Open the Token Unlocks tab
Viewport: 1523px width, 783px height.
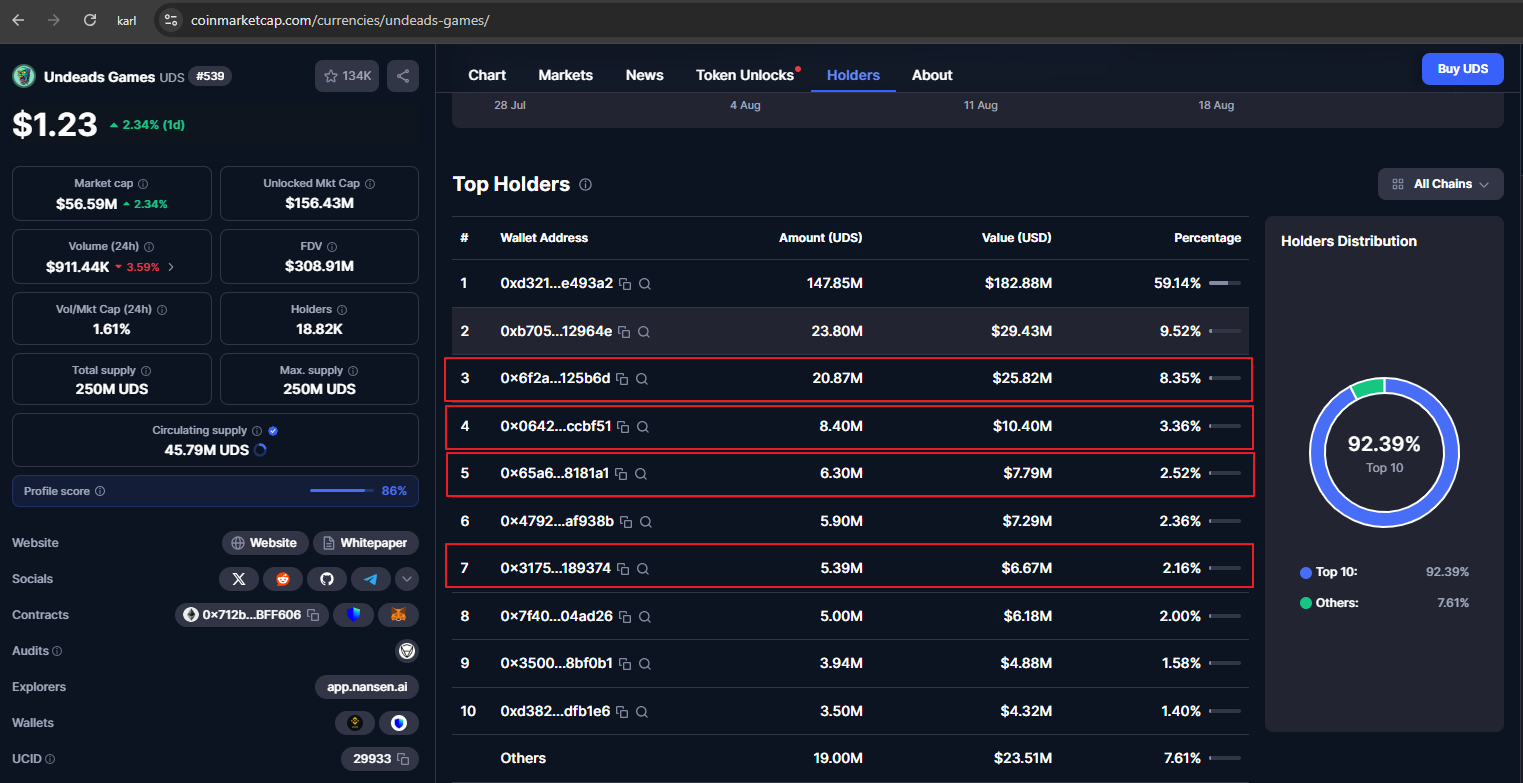(745, 74)
